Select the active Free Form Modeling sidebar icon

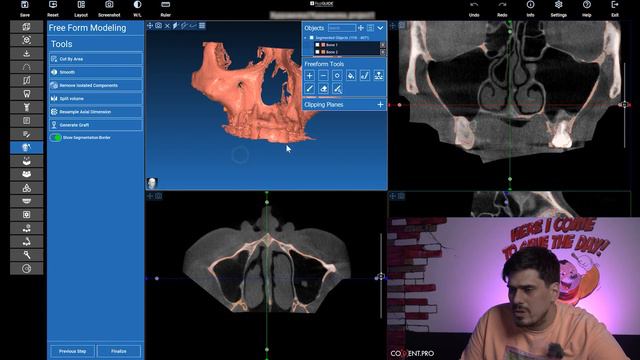pos(27,147)
